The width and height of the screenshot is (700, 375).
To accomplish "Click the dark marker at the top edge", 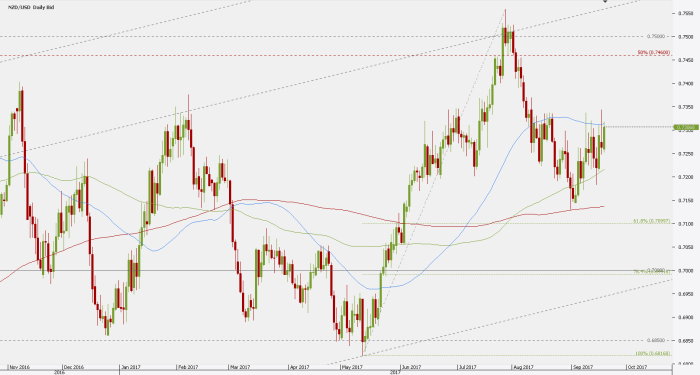I will click(605, 1).
